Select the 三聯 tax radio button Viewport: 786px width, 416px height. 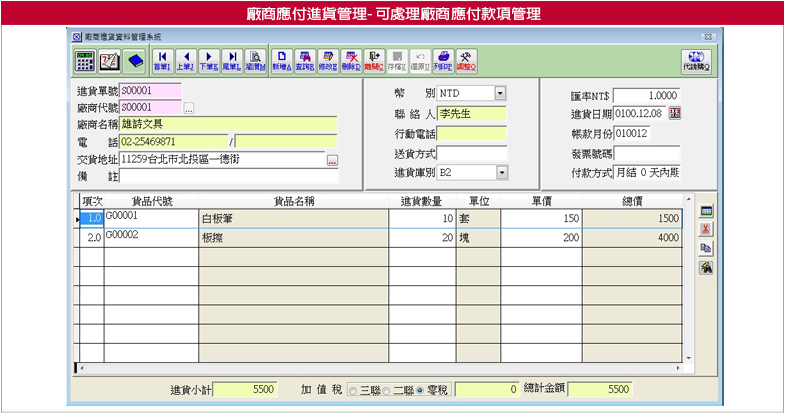pos(351,390)
